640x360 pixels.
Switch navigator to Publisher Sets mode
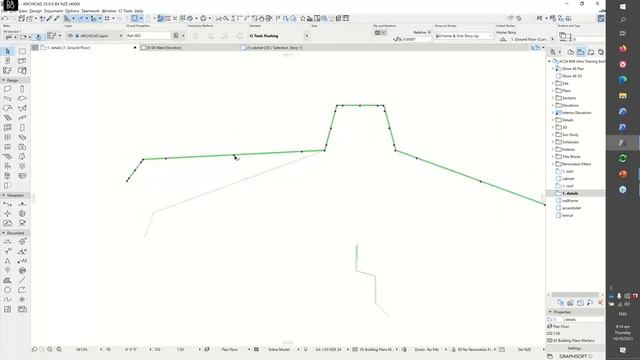(x=600, y=52)
